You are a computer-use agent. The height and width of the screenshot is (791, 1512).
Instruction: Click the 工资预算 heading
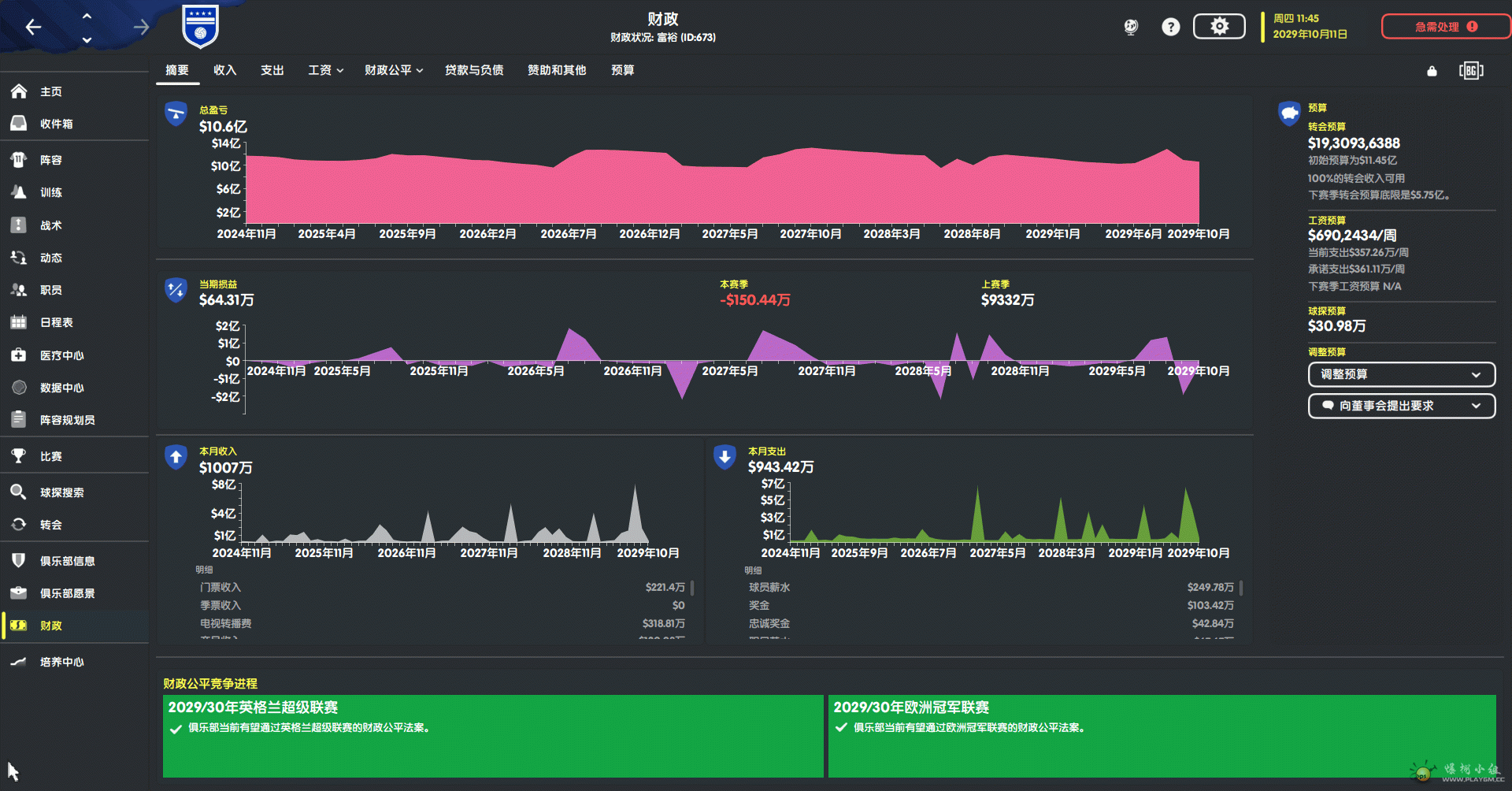point(1327,221)
